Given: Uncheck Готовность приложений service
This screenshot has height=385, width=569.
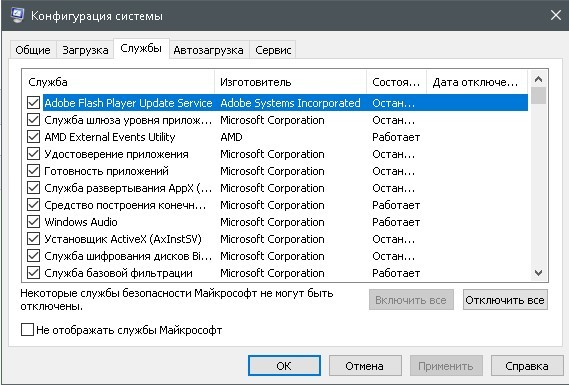Looking at the screenshot, I should coord(33,171).
